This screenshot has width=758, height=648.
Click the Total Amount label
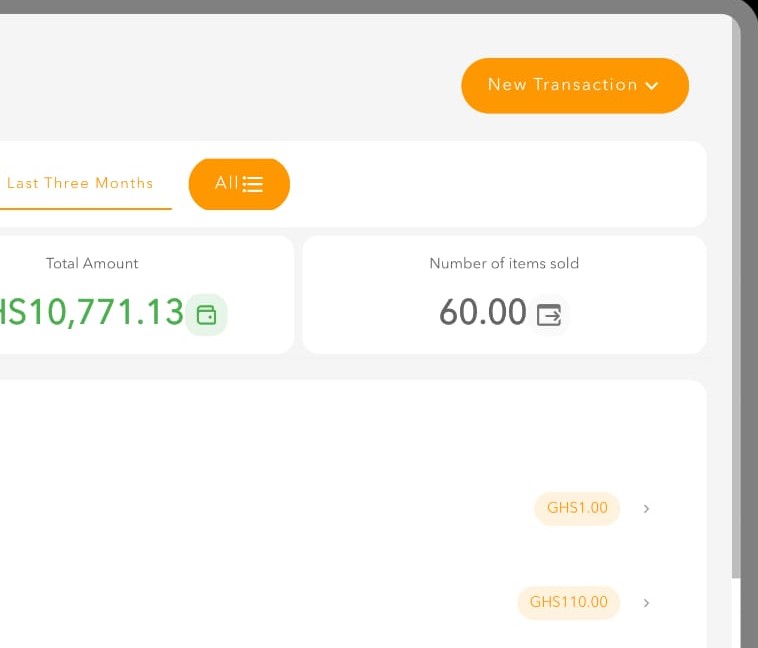[x=92, y=263]
